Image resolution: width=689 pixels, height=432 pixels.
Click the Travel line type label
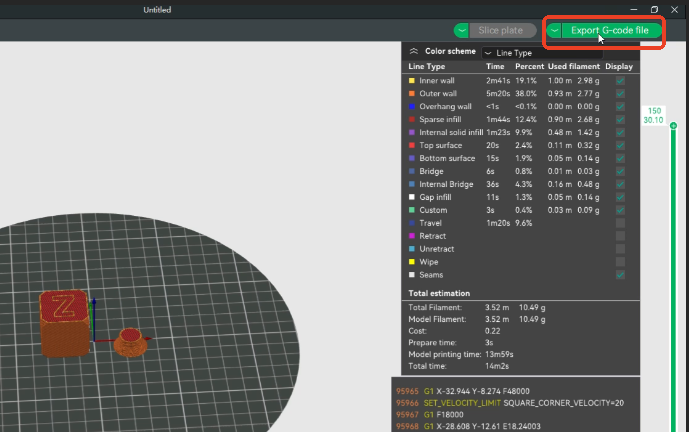point(430,223)
